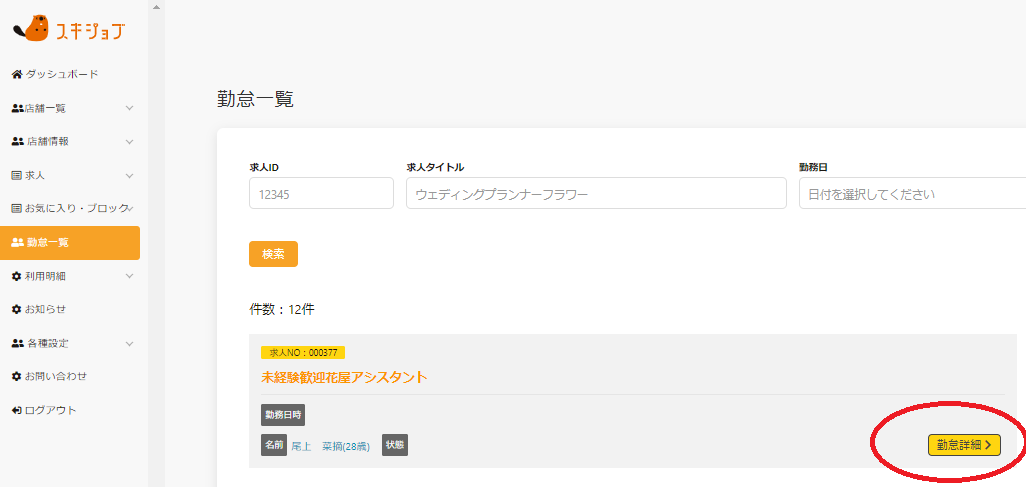Open the 尾上 菜摘(28歳) name link

point(330,446)
